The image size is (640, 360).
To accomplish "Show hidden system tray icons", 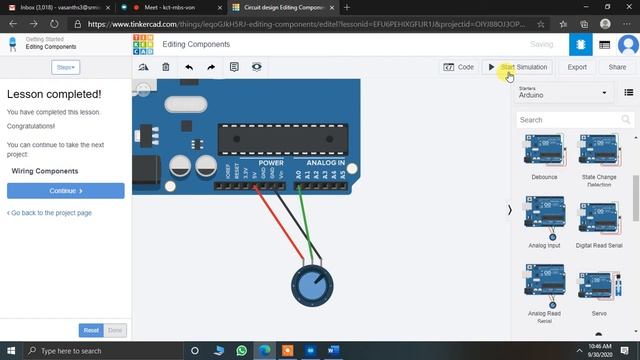I will (x=579, y=351).
